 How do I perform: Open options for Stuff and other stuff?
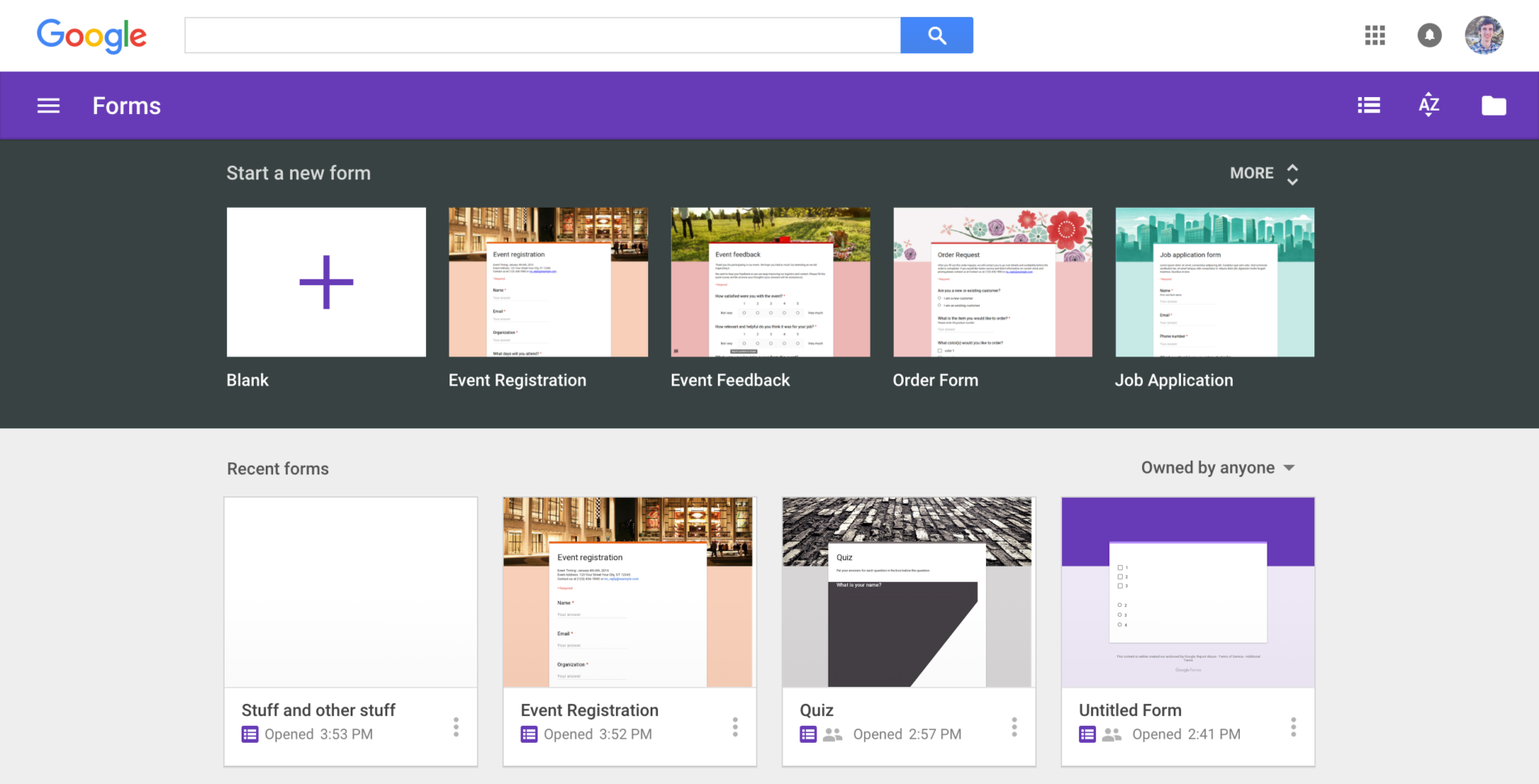tap(456, 727)
